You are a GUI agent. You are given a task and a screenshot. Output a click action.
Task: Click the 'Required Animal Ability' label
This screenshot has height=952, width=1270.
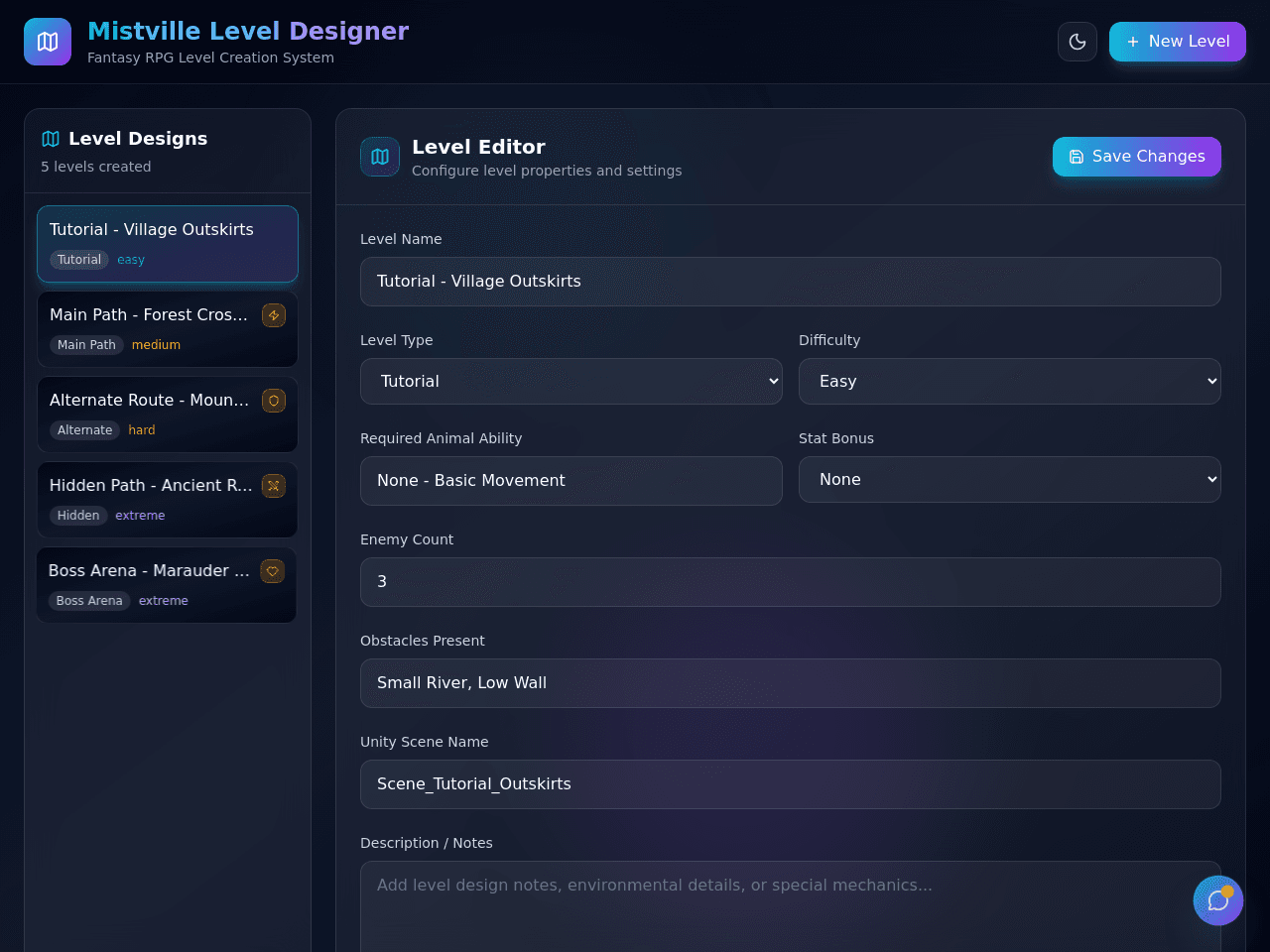coord(441,438)
